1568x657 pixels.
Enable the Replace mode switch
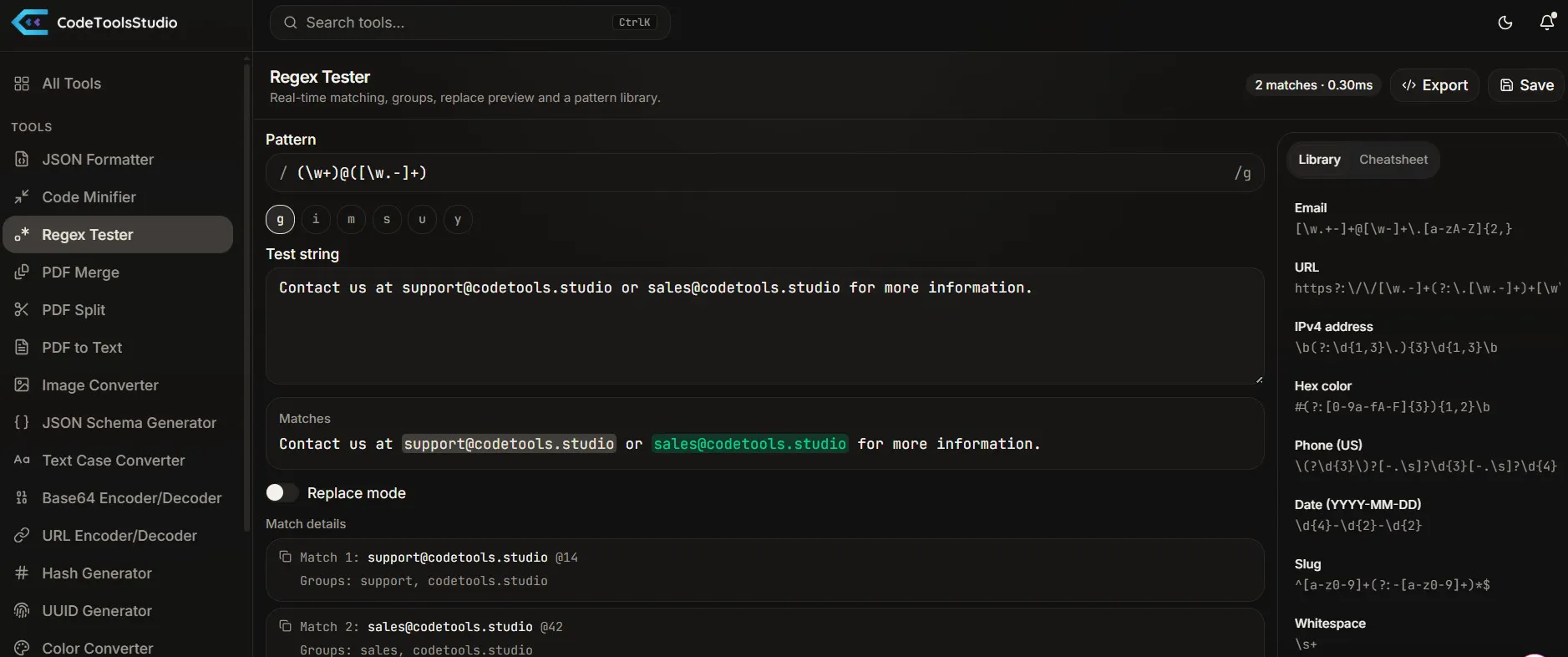point(282,492)
